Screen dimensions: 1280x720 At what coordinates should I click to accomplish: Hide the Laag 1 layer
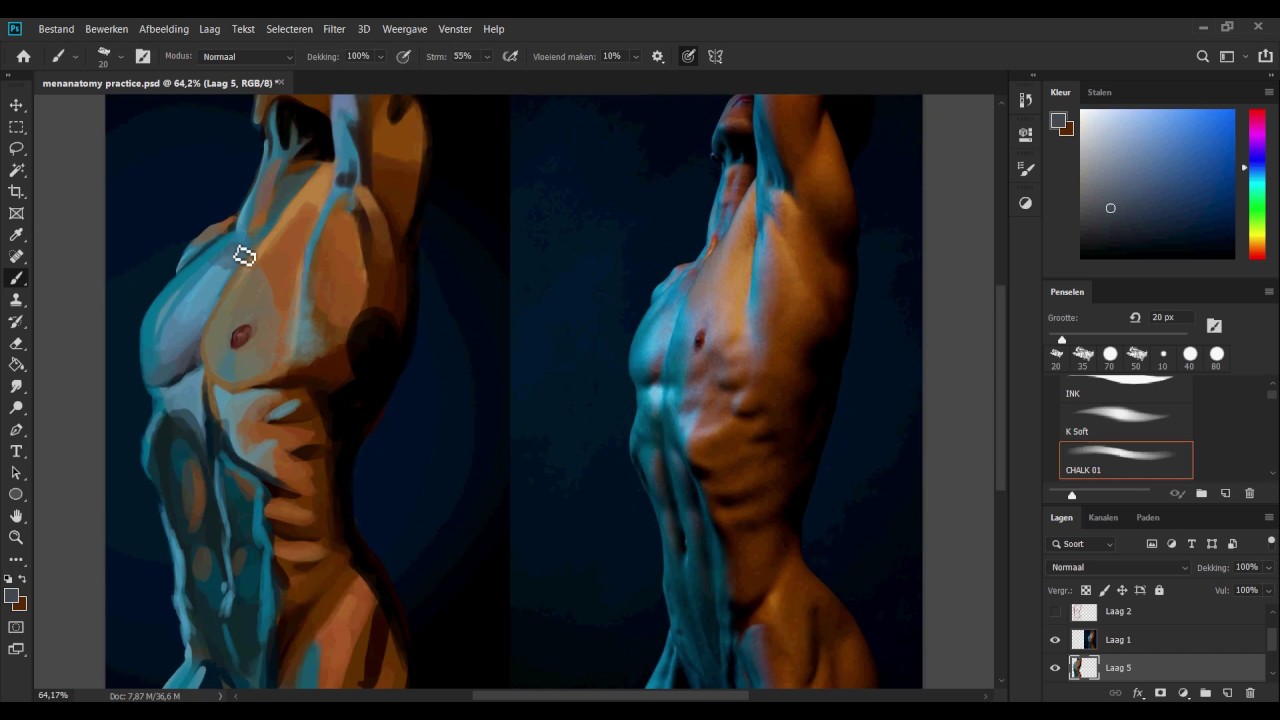1055,640
